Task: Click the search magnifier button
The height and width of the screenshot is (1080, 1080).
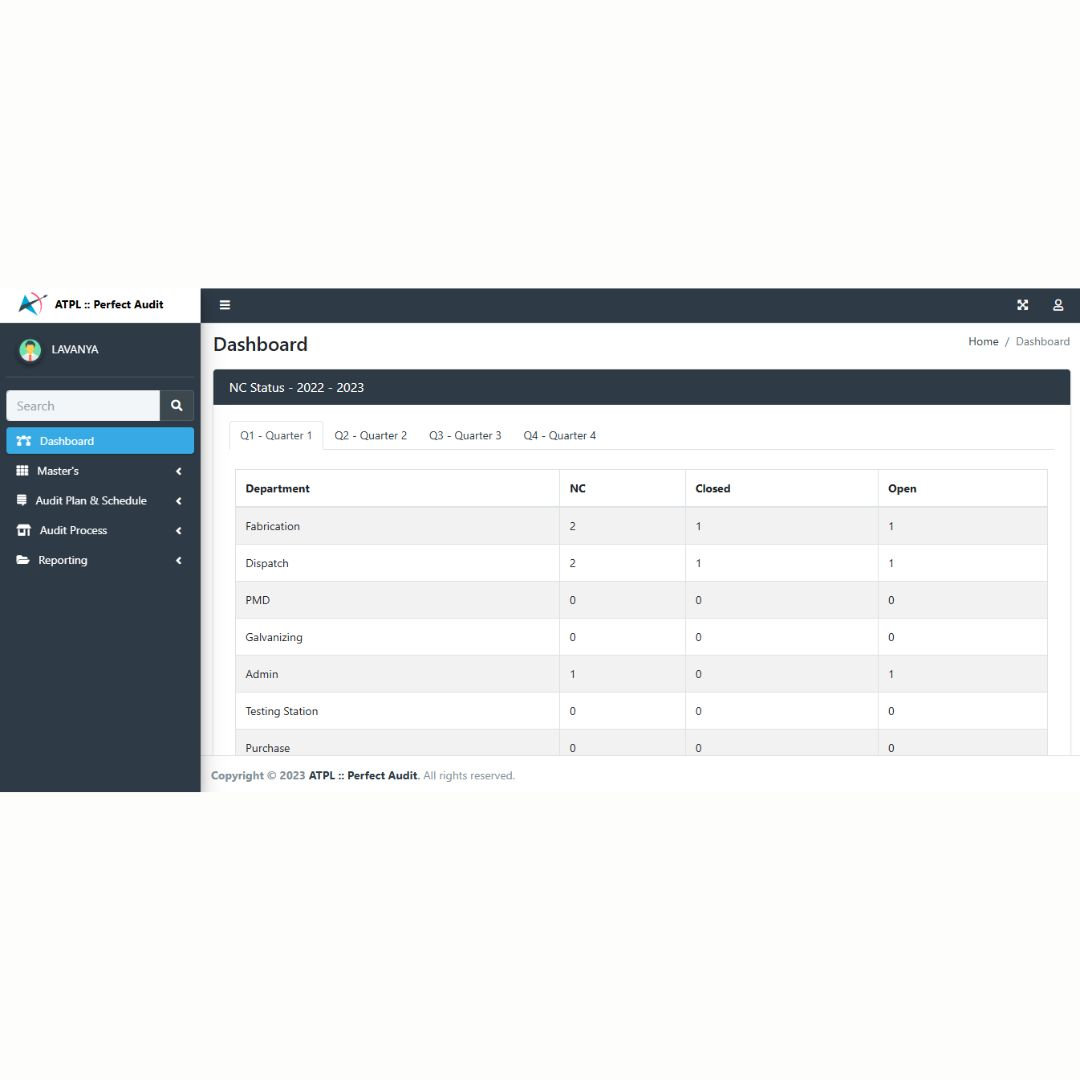Action: (x=176, y=405)
